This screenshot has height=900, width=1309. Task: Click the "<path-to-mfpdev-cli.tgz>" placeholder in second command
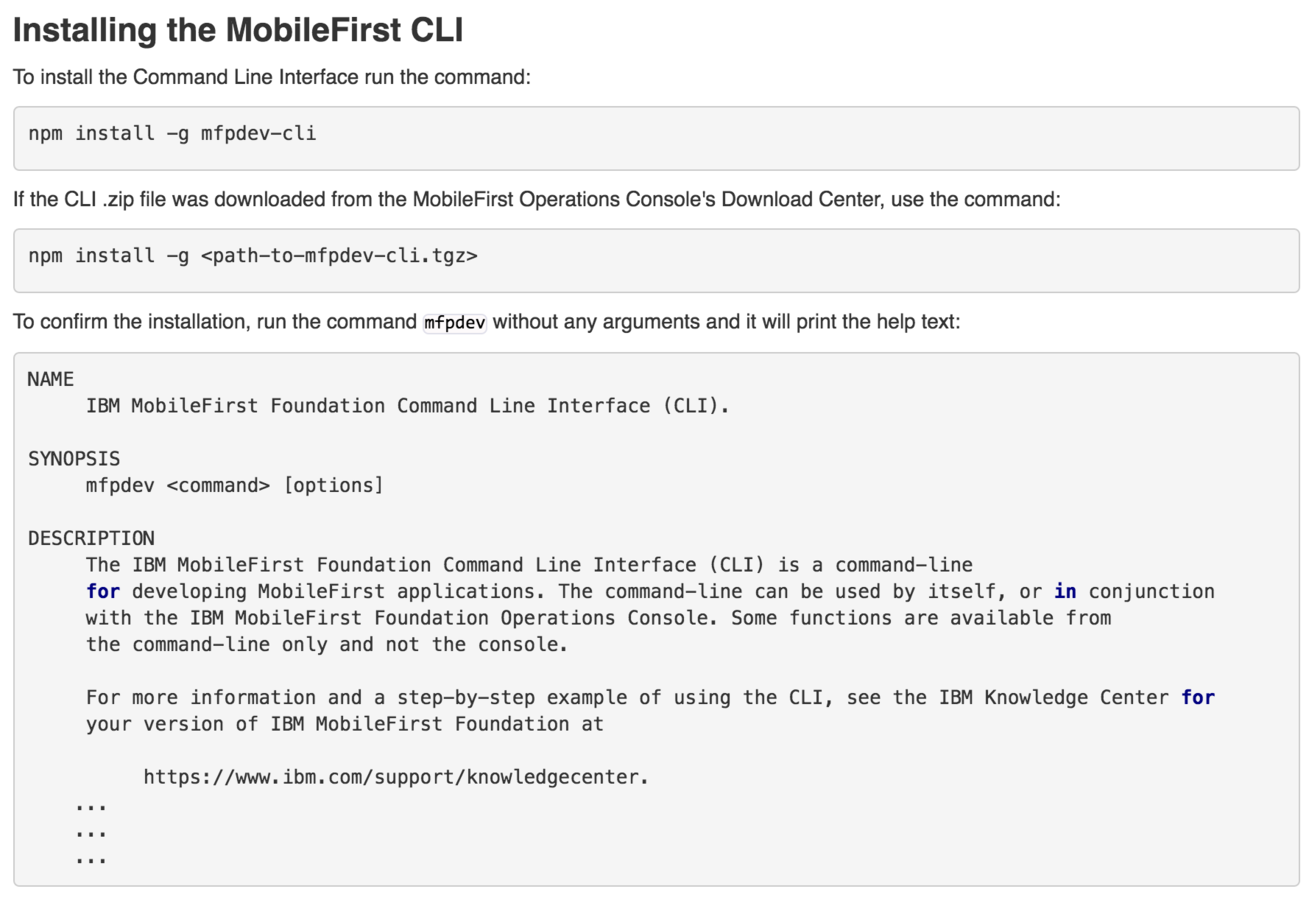339,255
